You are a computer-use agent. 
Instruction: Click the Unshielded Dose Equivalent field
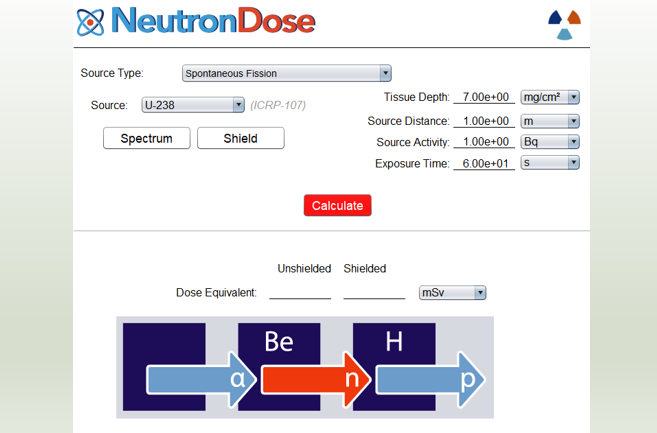300,293
